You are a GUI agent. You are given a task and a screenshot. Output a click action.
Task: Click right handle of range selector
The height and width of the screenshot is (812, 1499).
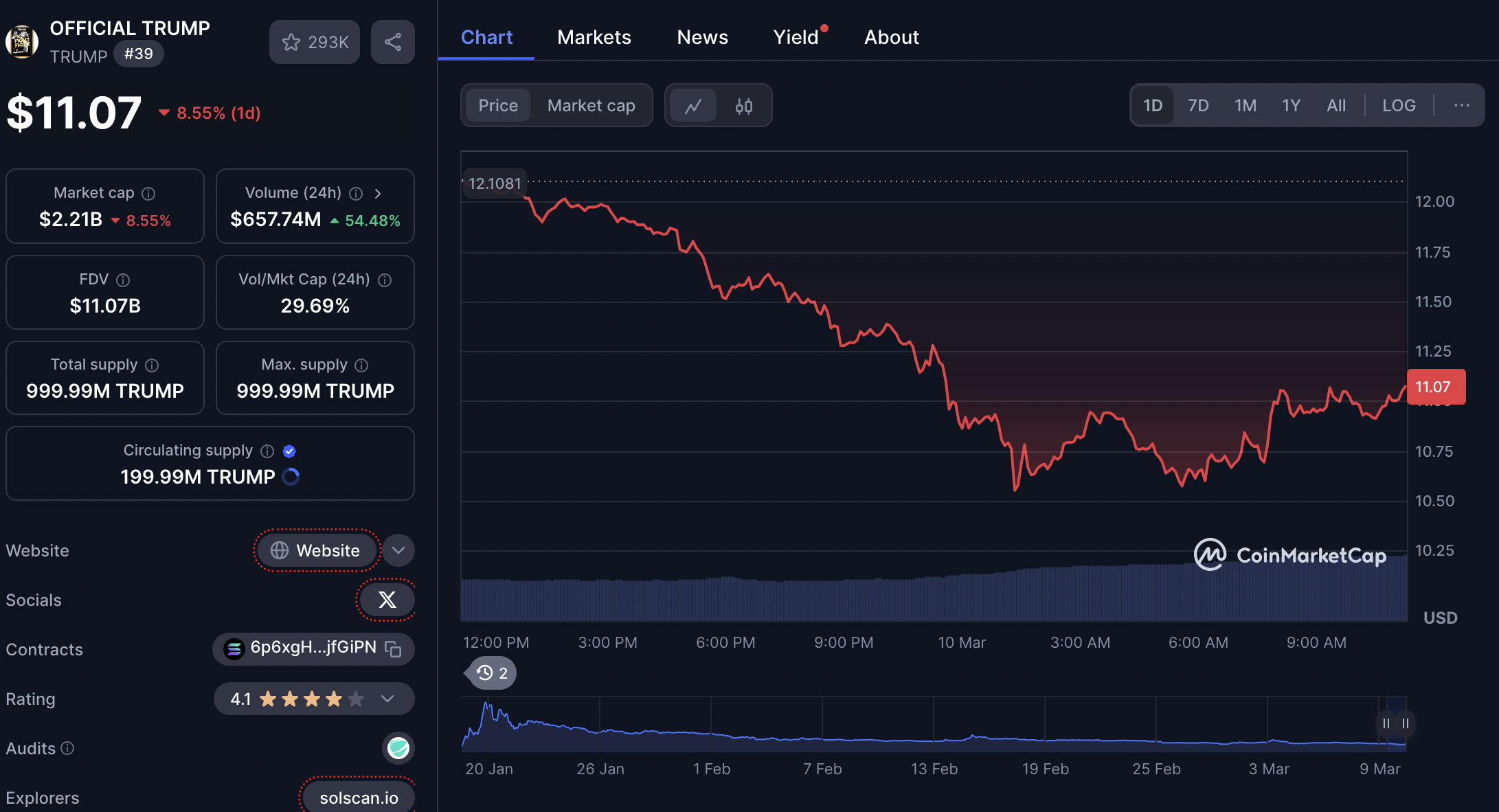[1406, 723]
